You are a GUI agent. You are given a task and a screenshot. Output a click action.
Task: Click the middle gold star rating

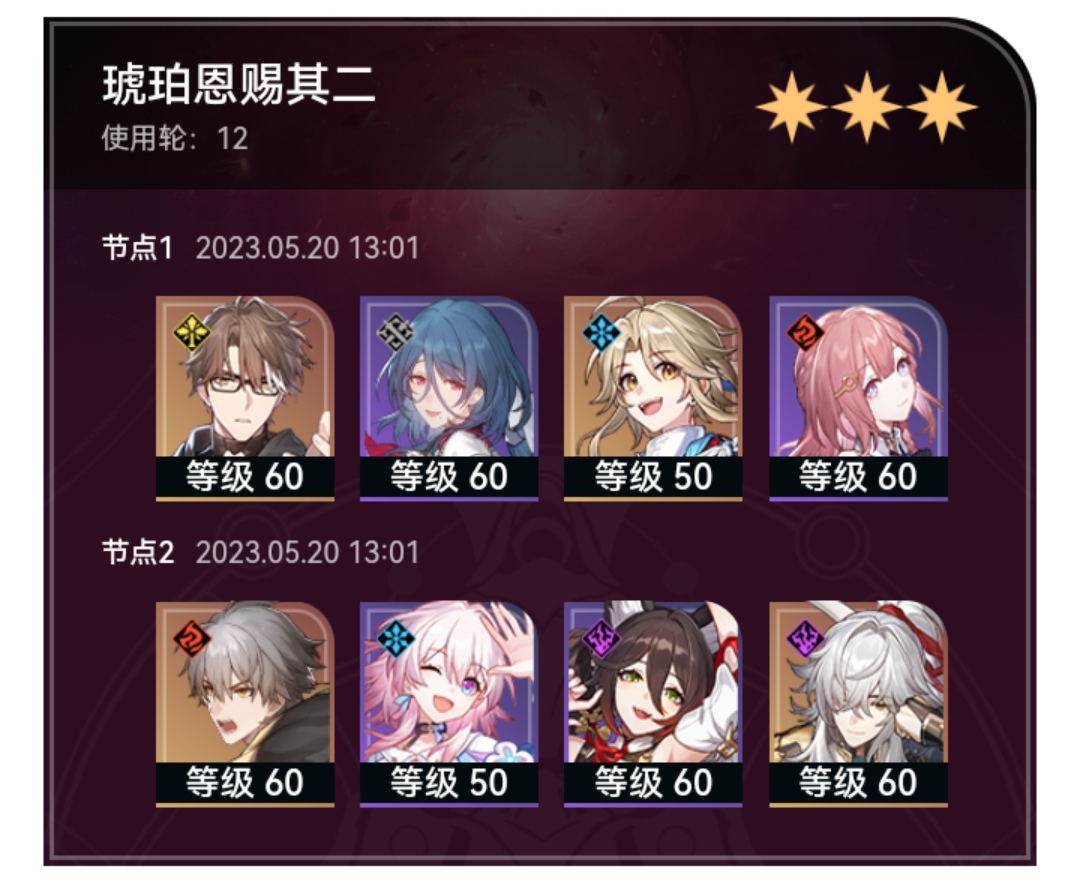866,107
